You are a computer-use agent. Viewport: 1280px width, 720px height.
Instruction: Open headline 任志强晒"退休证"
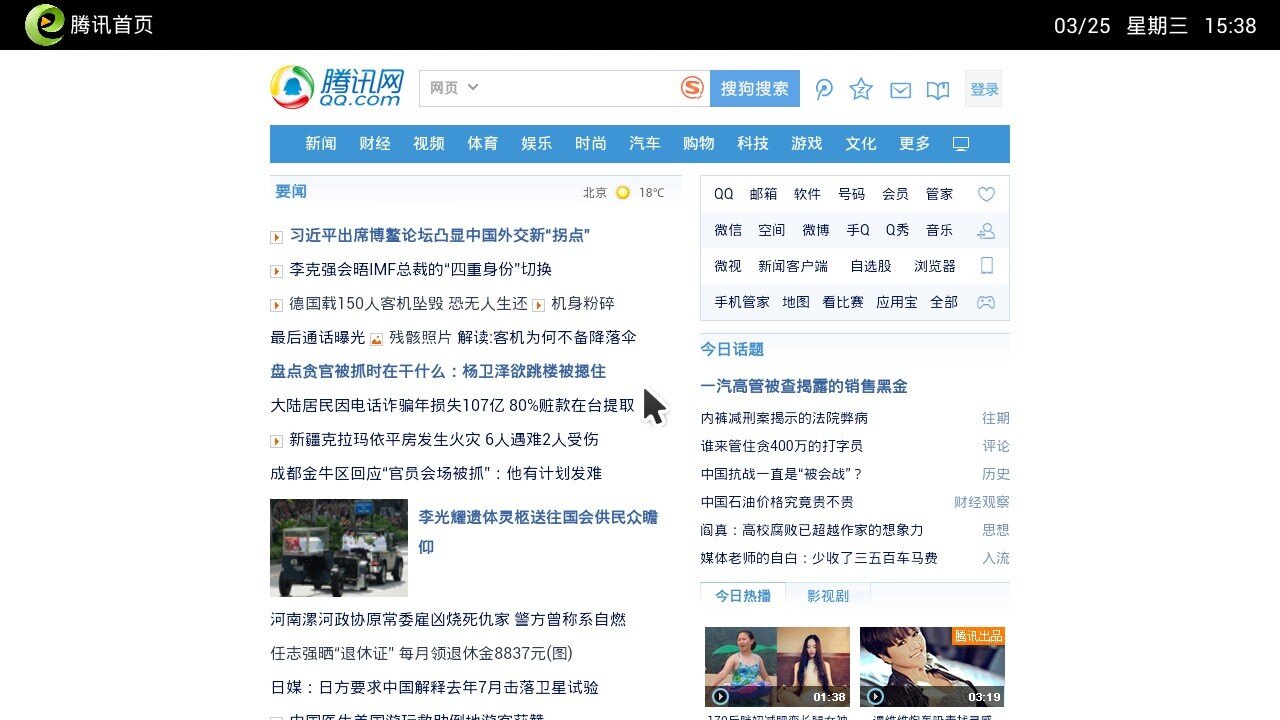(x=421, y=653)
